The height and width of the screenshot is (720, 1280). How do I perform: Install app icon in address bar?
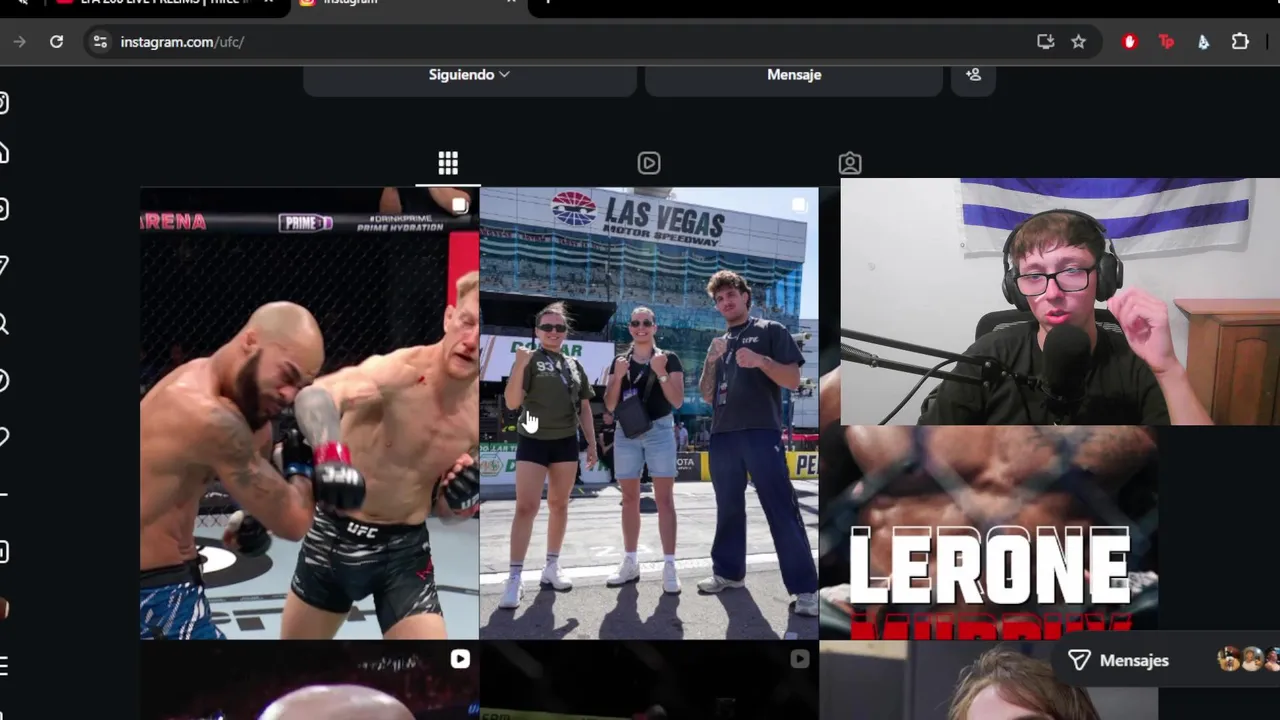point(1045,42)
